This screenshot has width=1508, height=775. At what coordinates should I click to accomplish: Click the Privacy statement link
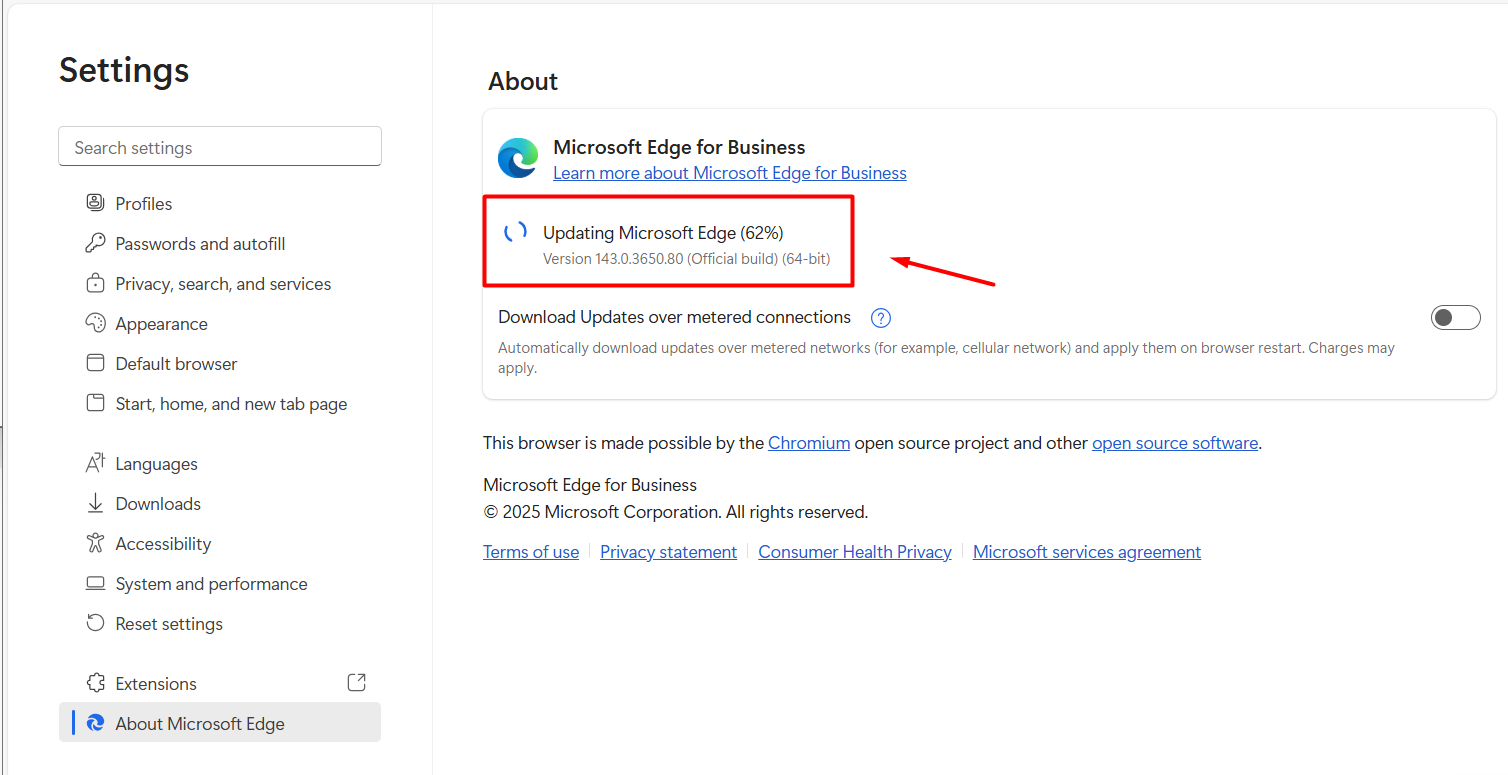(x=668, y=552)
